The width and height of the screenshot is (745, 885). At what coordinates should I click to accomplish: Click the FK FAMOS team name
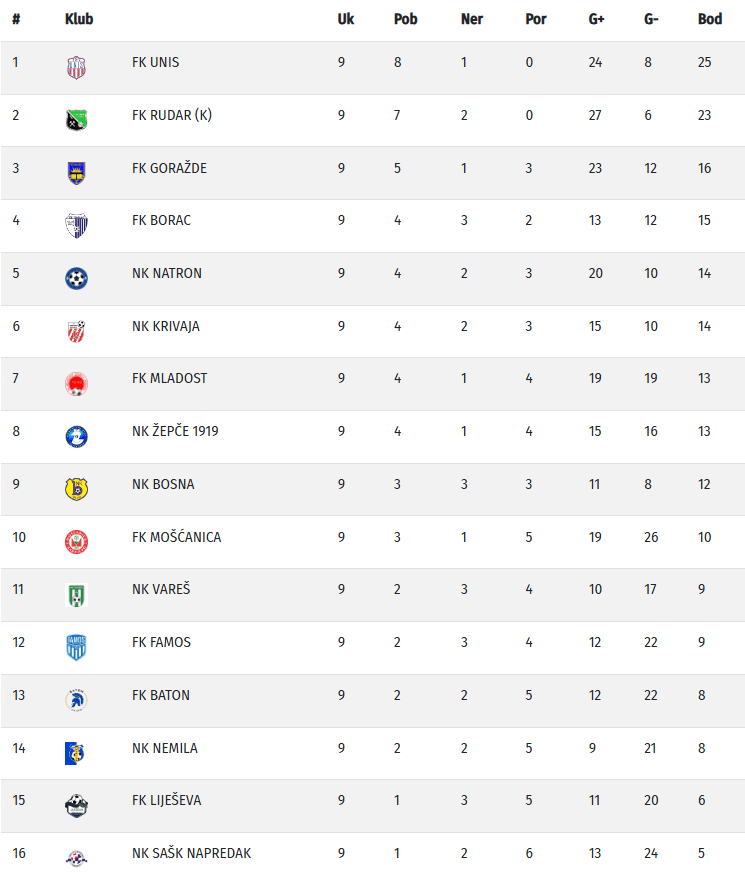click(x=161, y=642)
